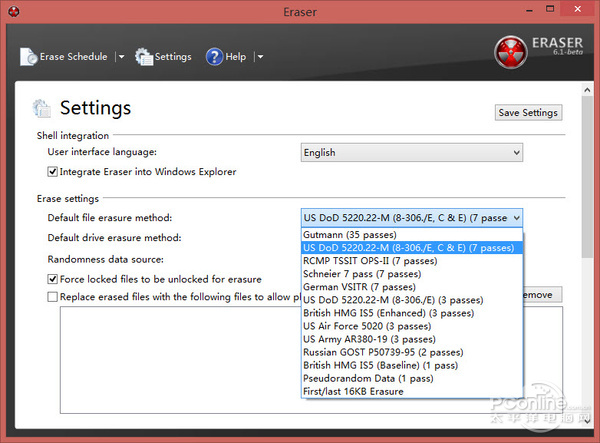Click the partially hidden Remove button

click(x=543, y=295)
